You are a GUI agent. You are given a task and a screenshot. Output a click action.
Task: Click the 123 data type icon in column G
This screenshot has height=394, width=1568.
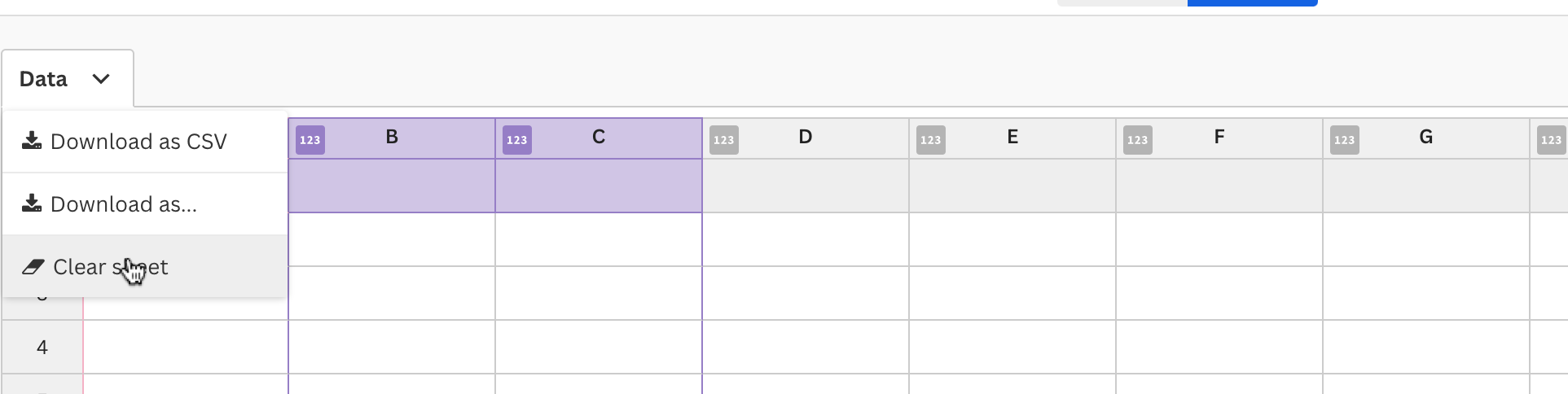[x=1345, y=140]
